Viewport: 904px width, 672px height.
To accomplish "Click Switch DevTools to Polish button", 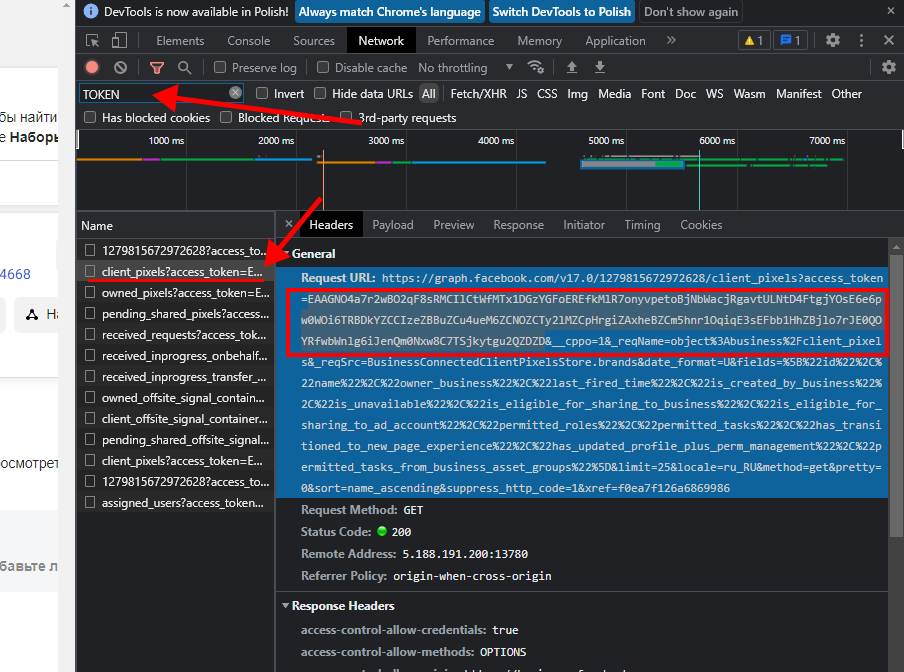I will pyautogui.click(x=560, y=12).
